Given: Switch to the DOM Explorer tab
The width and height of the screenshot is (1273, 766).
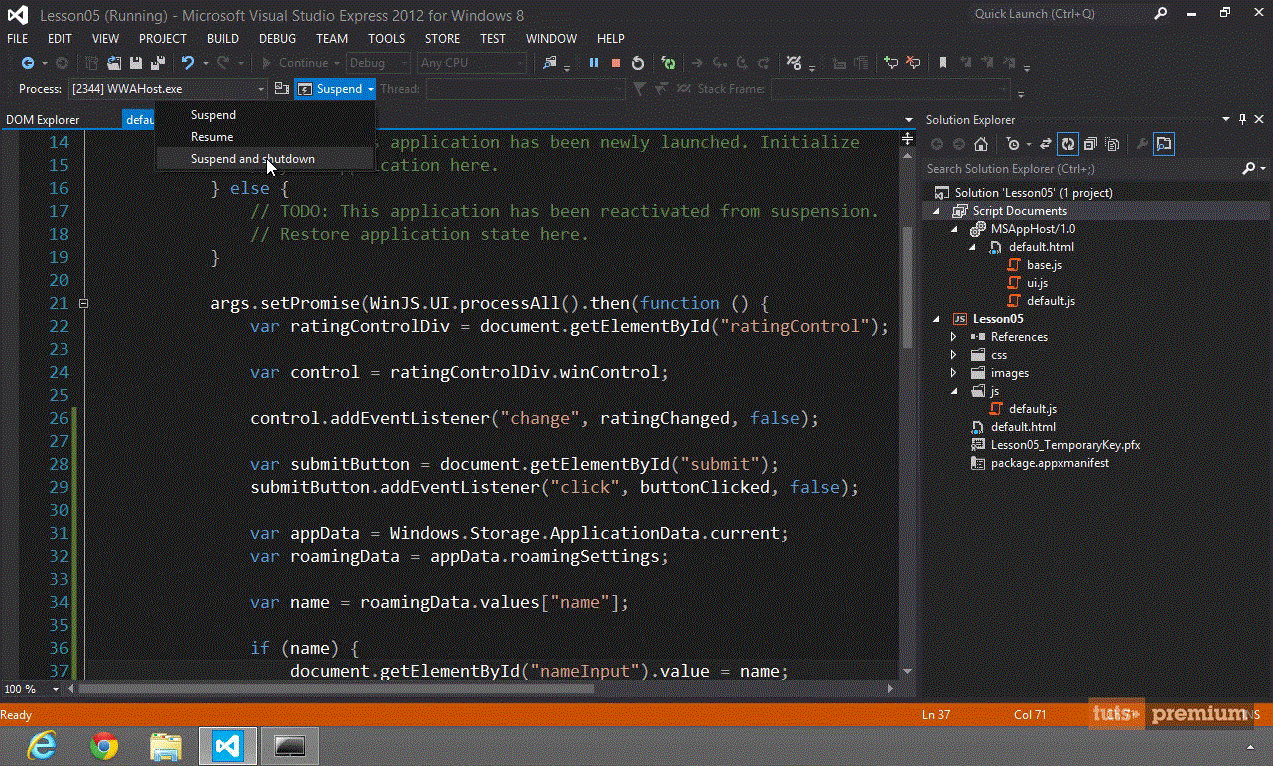Looking at the screenshot, I should (42, 120).
